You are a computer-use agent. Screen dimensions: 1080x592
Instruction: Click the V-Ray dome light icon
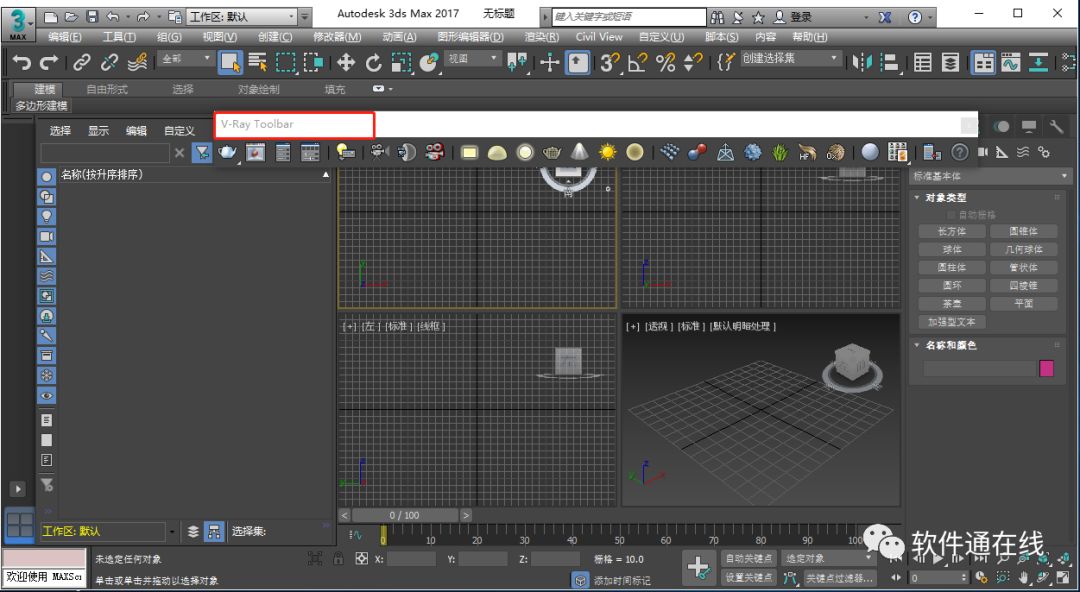[x=497, y=152]
